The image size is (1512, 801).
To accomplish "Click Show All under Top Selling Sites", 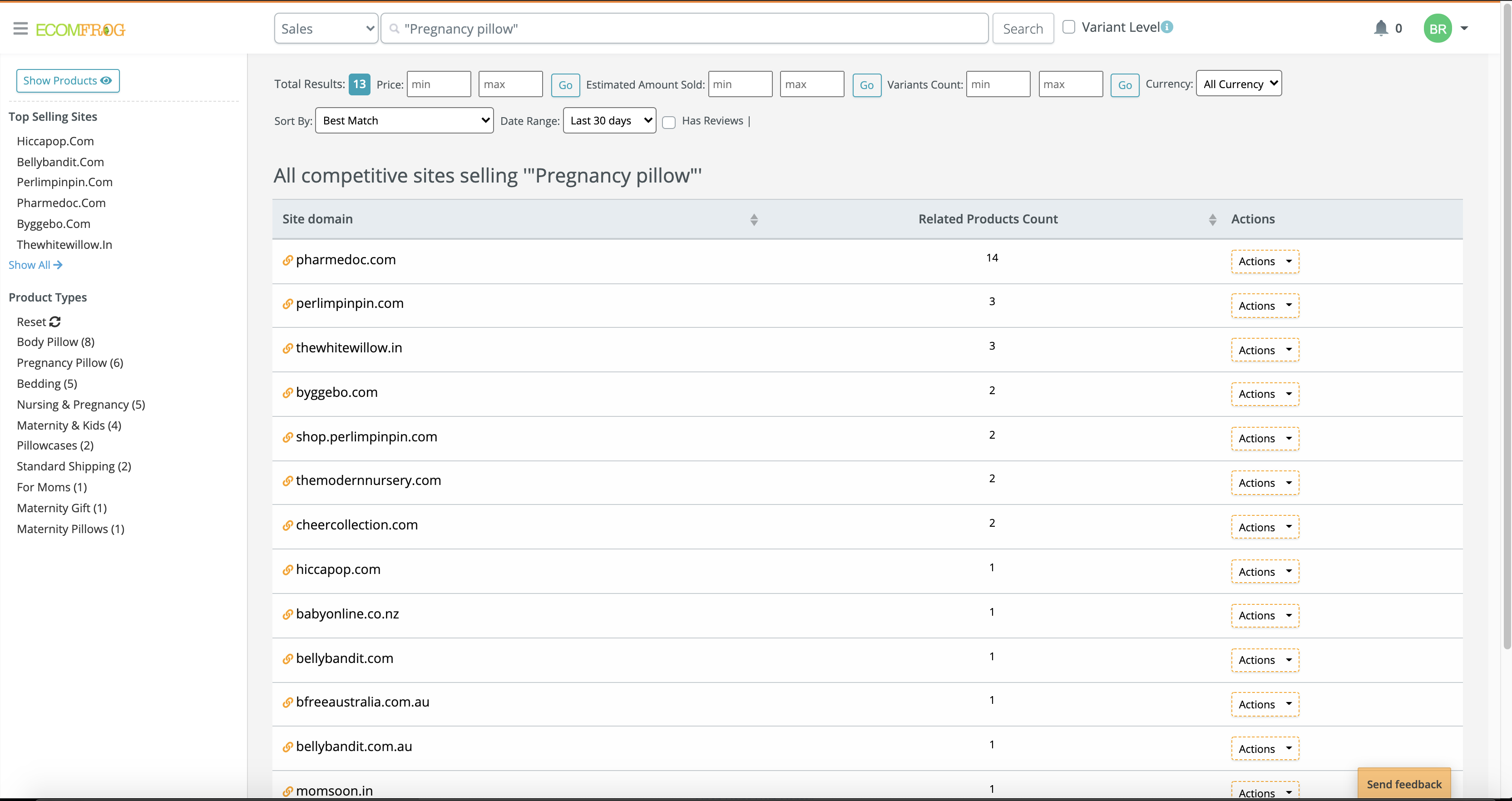I will [35, 265].
